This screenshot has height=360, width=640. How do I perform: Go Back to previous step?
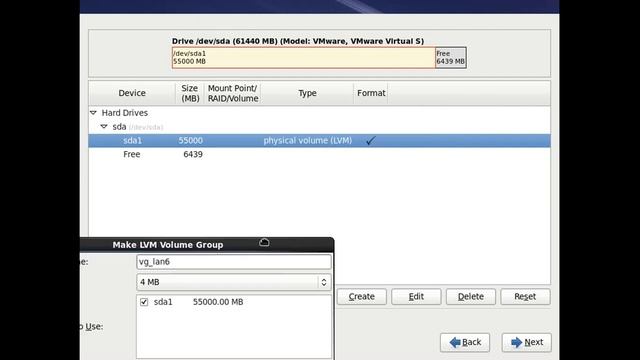465,342
